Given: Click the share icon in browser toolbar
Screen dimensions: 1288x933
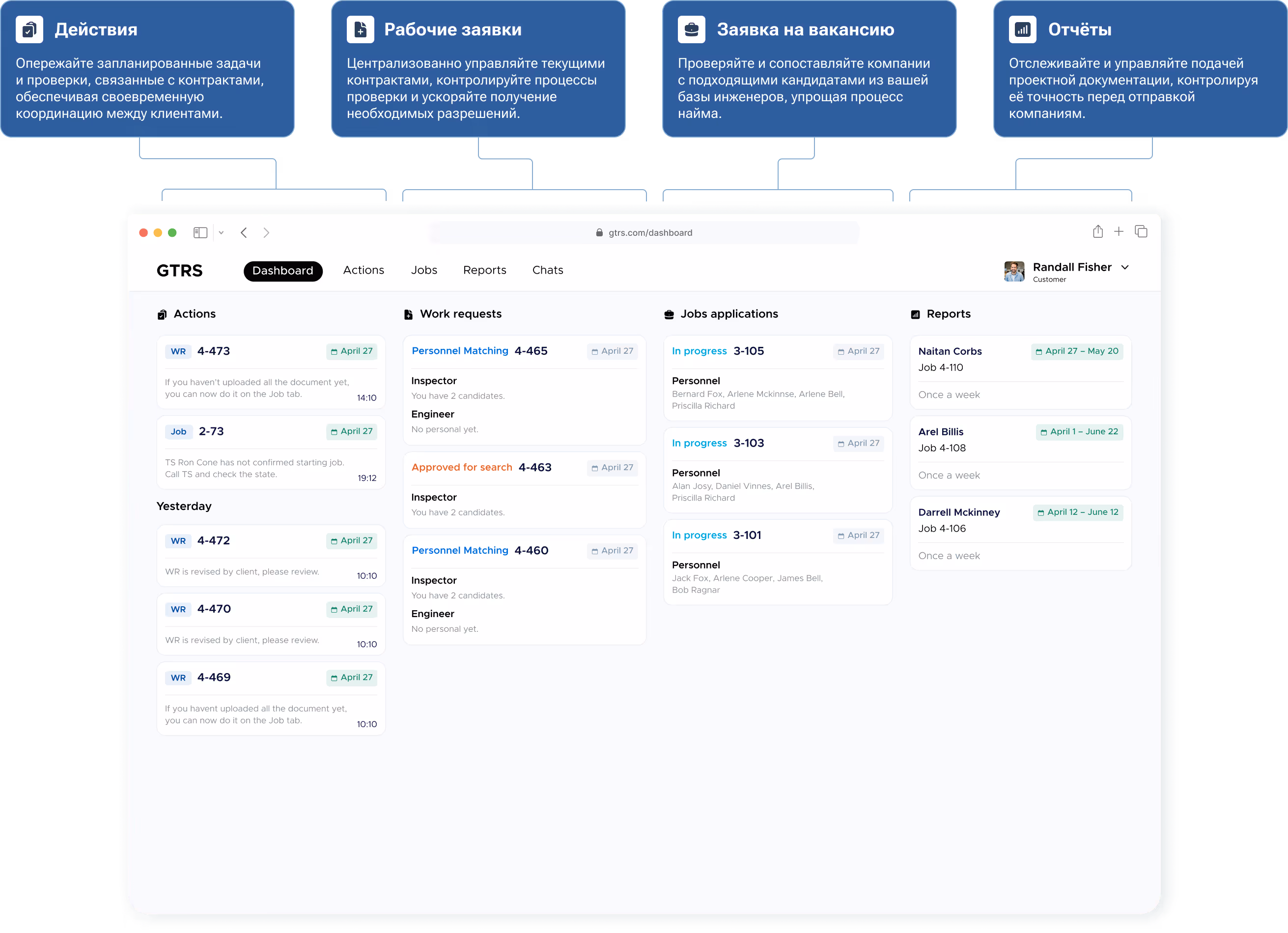Looking at the screenshot, I should click(1098, 232).
